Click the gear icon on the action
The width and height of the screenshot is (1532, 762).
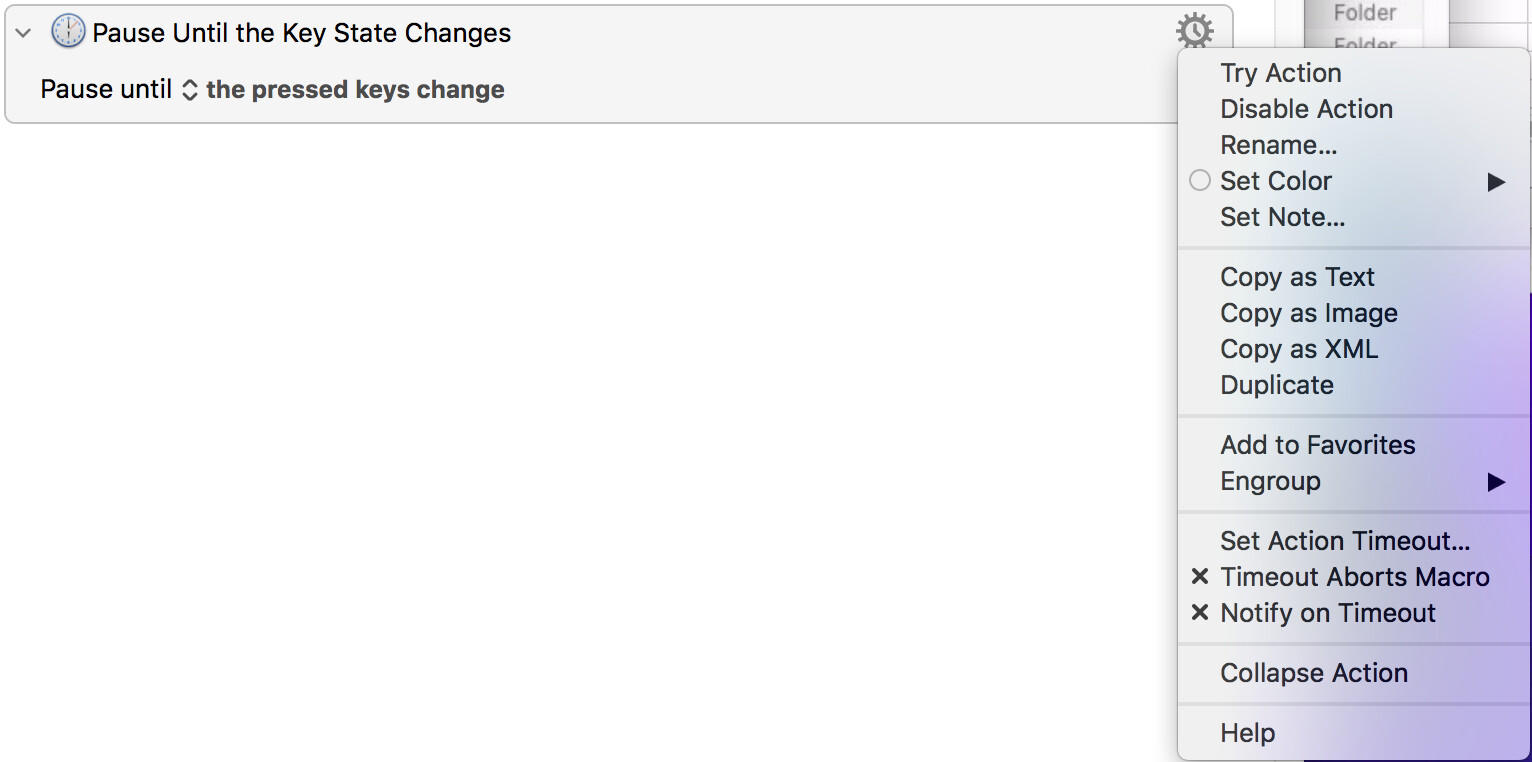click(x=1195, y=32)
